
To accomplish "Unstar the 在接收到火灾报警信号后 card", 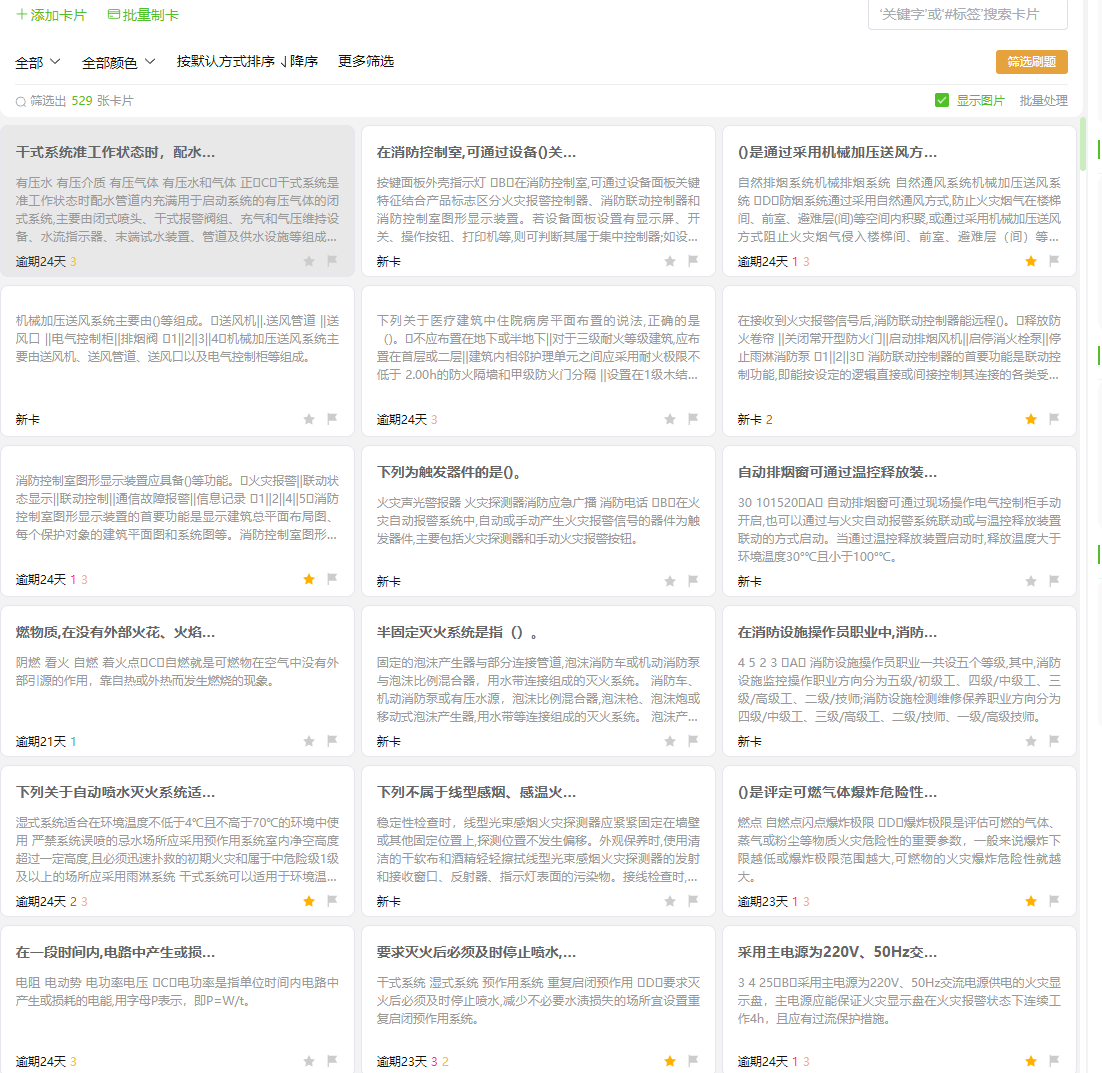I will coord(1031,420).
